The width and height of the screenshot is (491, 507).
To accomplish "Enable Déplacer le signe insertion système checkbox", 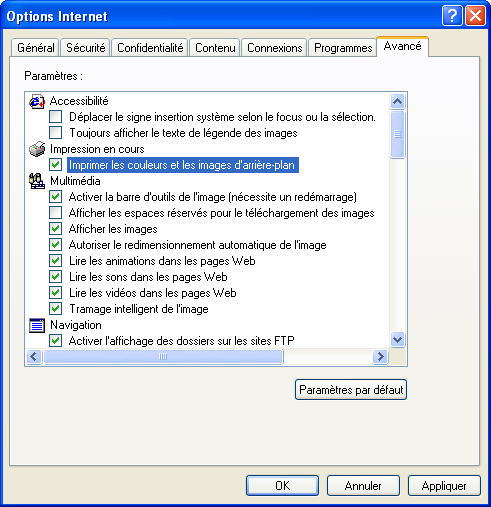I will click(56, 117).
